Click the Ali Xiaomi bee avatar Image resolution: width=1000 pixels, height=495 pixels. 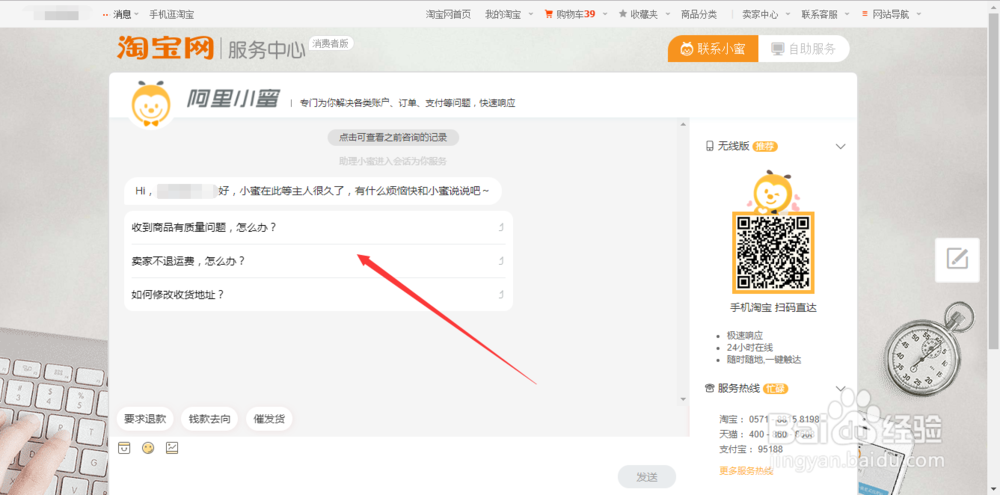pyautogui.click(x=151, y=103)
